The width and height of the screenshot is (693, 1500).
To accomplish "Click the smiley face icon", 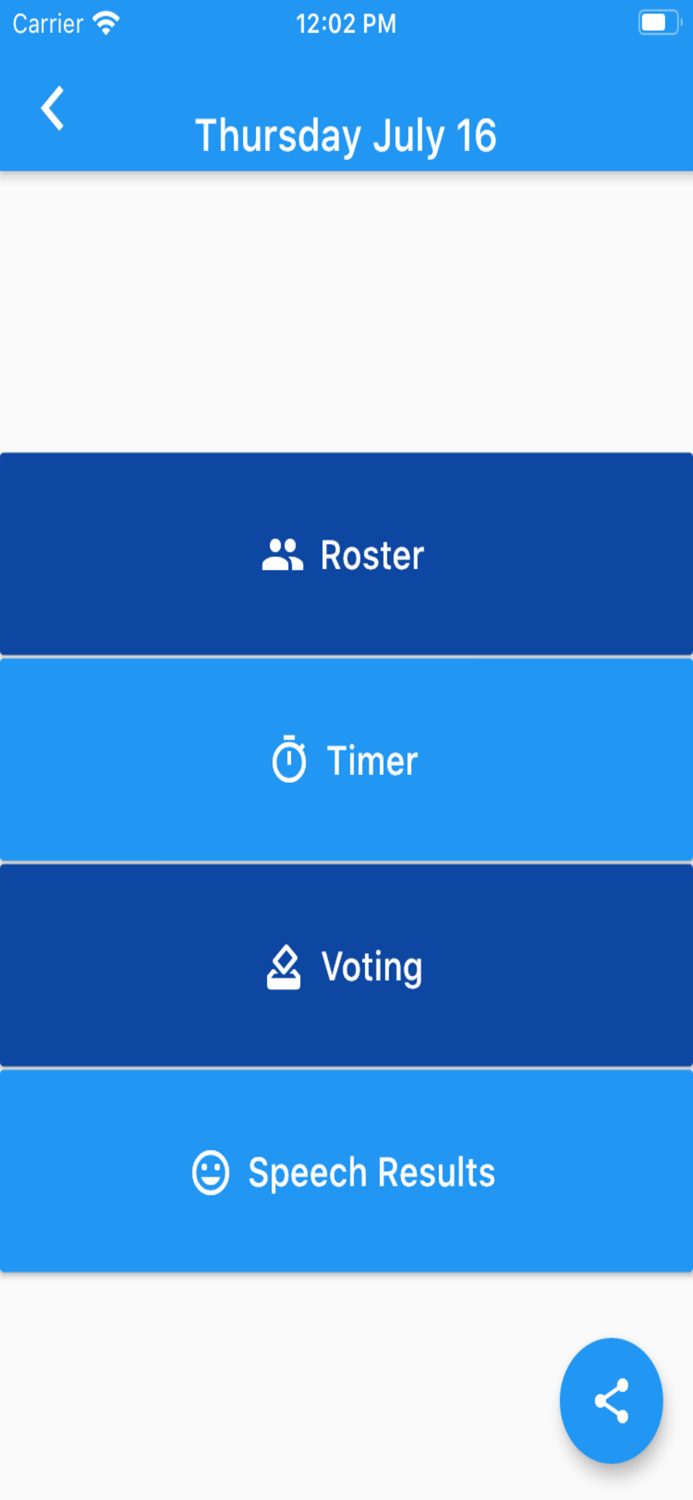I will (210, 1172).
